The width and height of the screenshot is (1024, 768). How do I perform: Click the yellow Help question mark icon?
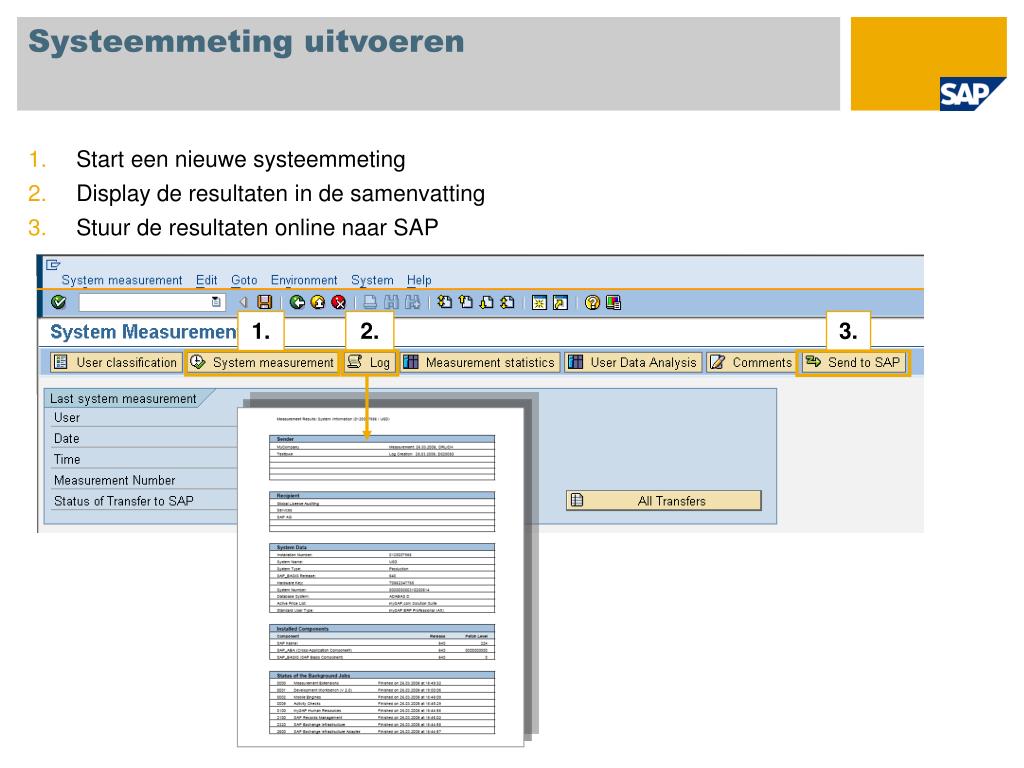[592, 302]
